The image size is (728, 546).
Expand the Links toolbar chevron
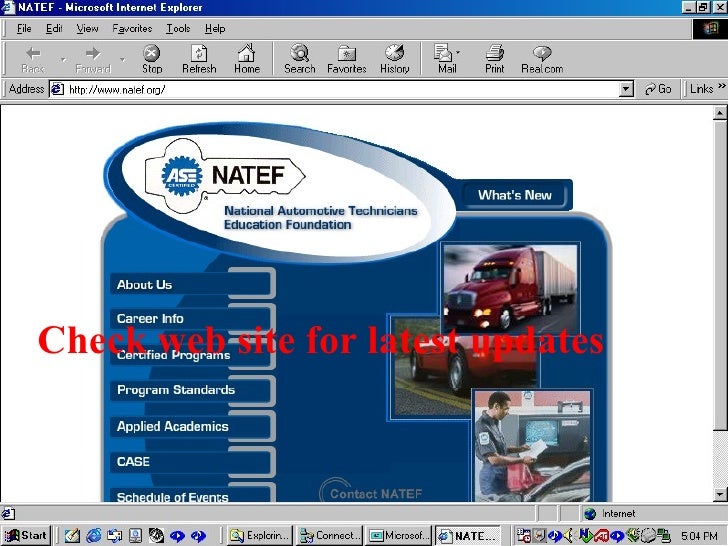(722, 86)
